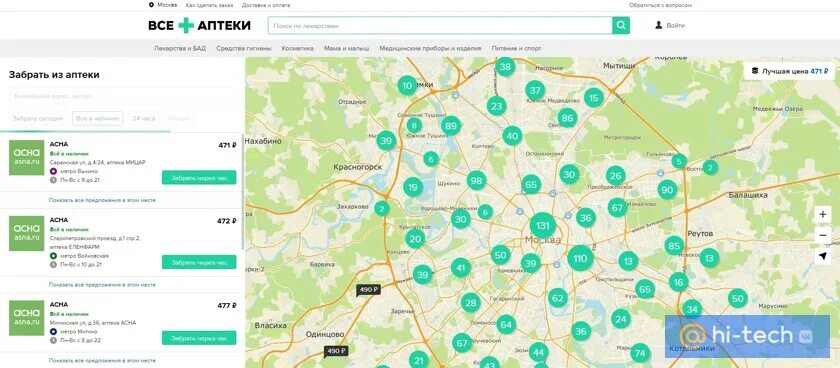Image resolution: width=840 pixels, height=368 pixels.
Task: Click the cluster marker numbered 62
Action: pyautogui.click(x=558, y=297)
